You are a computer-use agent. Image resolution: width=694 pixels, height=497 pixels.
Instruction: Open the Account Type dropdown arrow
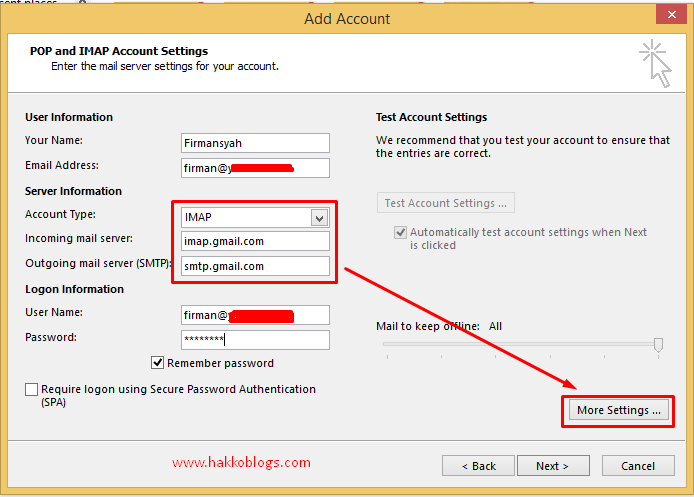319,218
